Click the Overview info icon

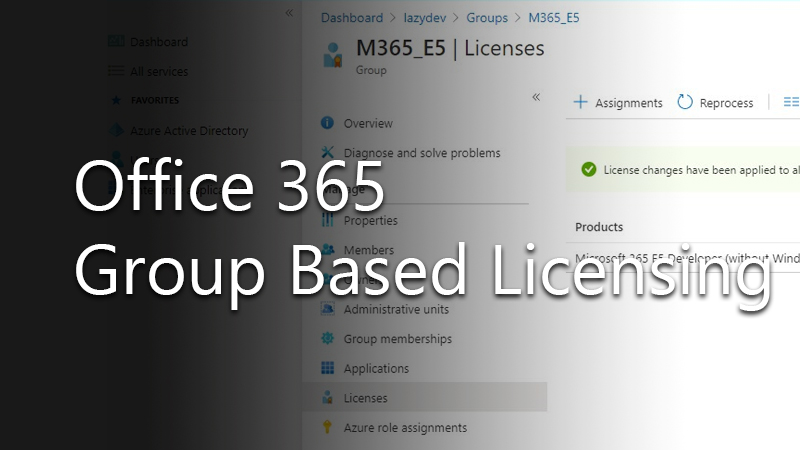coord(327,122)
